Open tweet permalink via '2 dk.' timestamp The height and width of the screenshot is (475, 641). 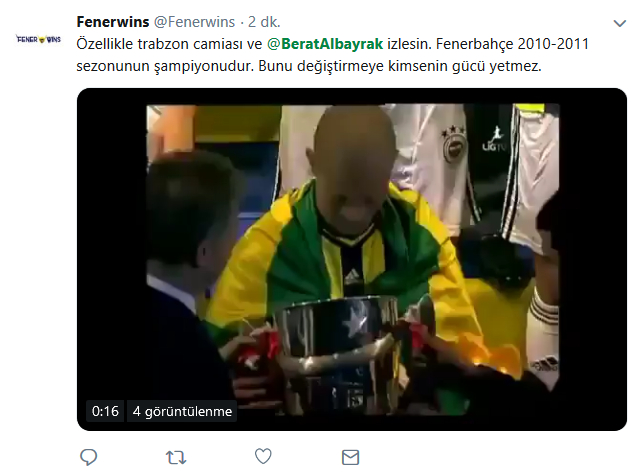coord(264,22)
